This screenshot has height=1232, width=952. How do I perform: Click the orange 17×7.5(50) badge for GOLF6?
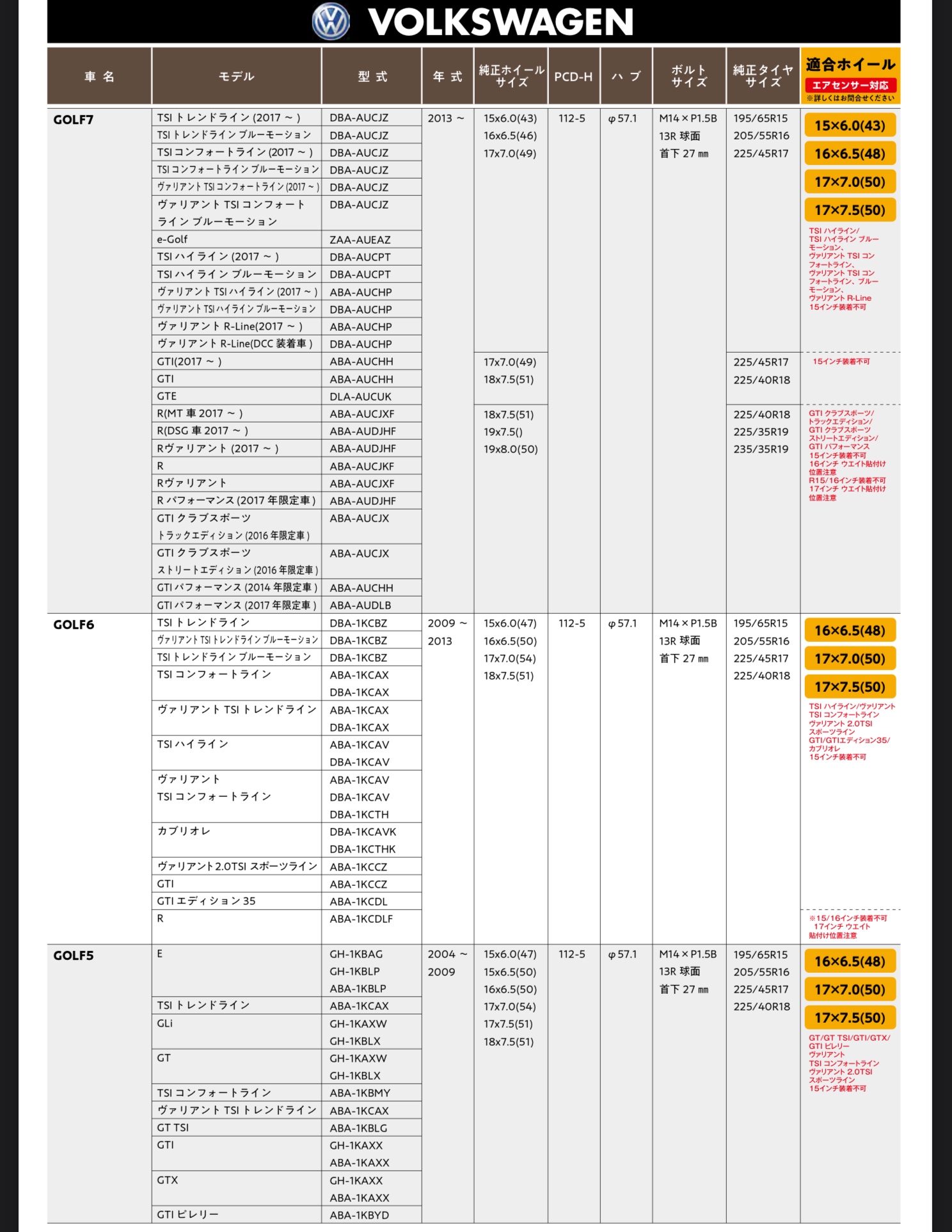850,687
